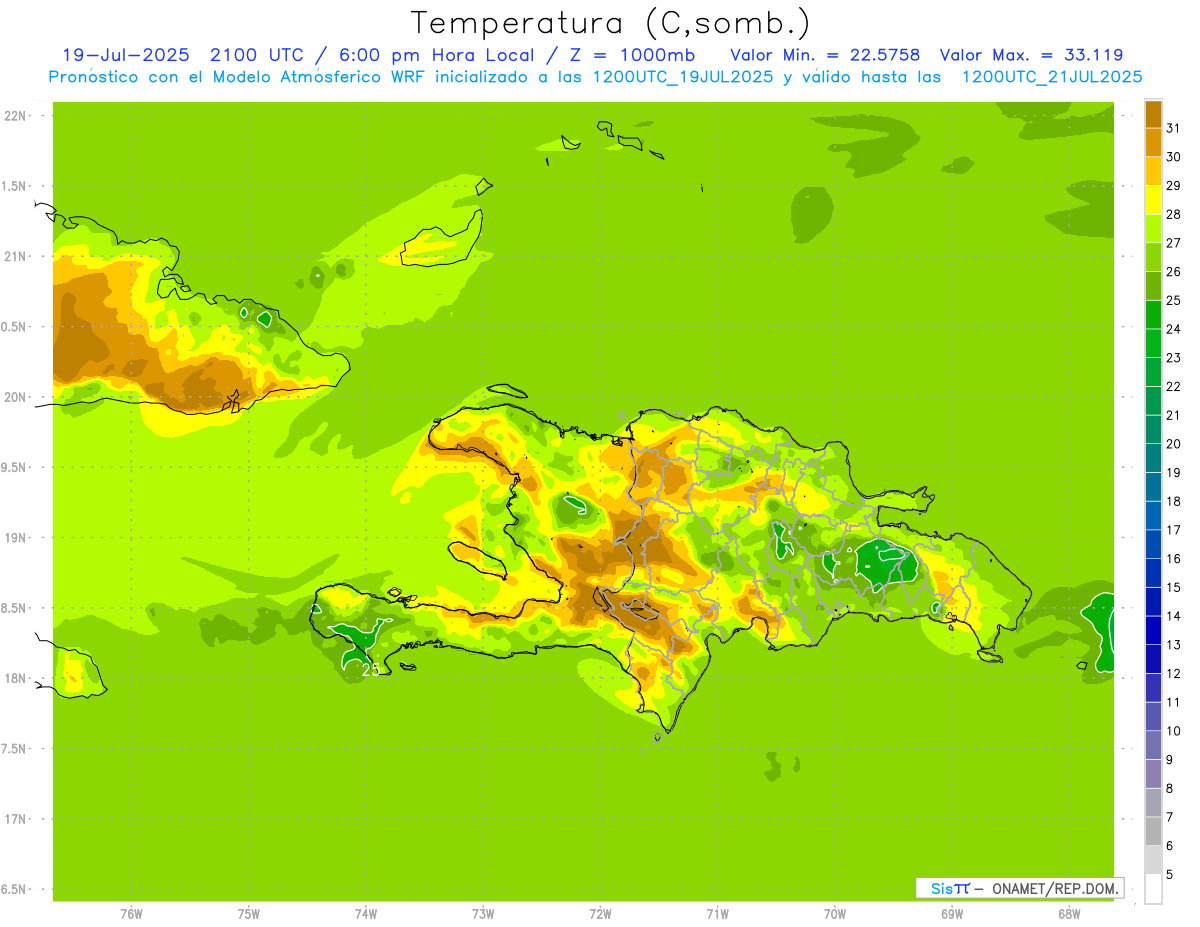Click the "21N" latitude axis label
This screenshot has height=927, width=1200.
(15, 256)
